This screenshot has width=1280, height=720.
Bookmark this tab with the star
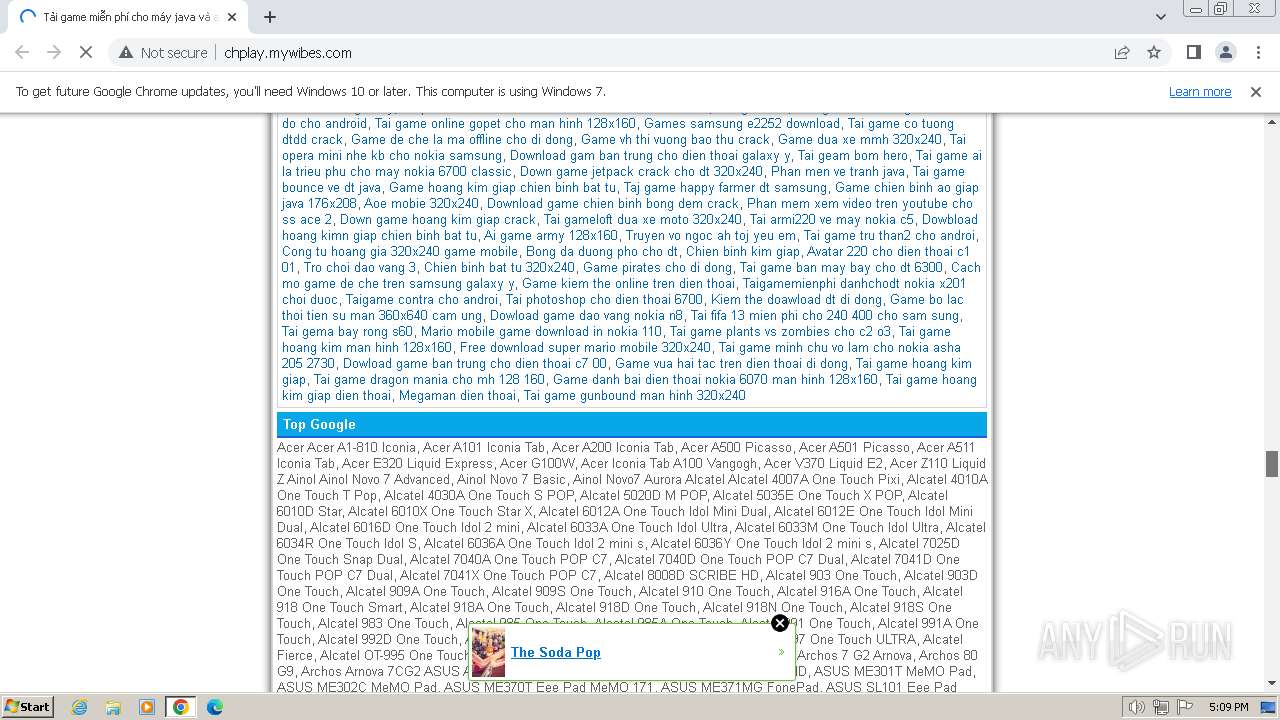pyautogui.click(x=1154, y=53)
